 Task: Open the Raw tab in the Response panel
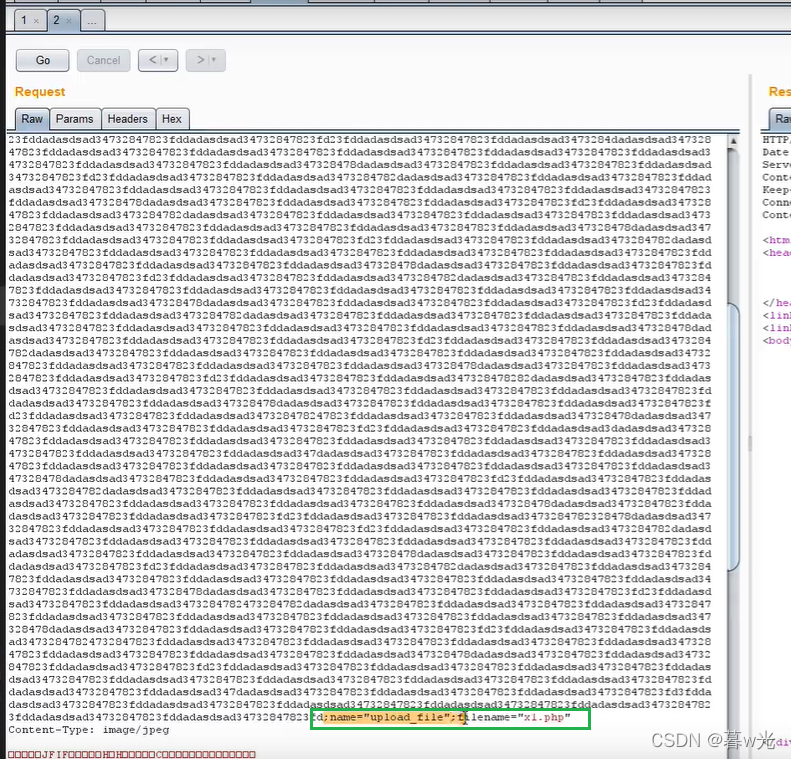pyautogui.click(x=781, y=119)
